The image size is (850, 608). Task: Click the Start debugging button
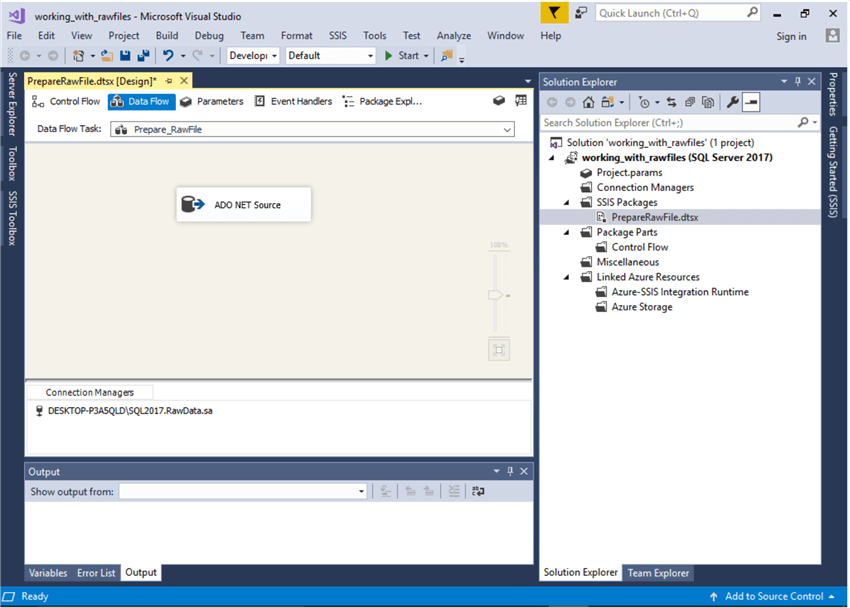[x=402, y=55]
